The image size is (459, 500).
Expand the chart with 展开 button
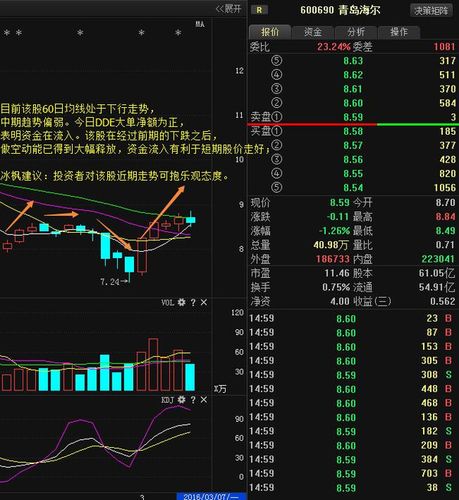[x=229, y=9]
